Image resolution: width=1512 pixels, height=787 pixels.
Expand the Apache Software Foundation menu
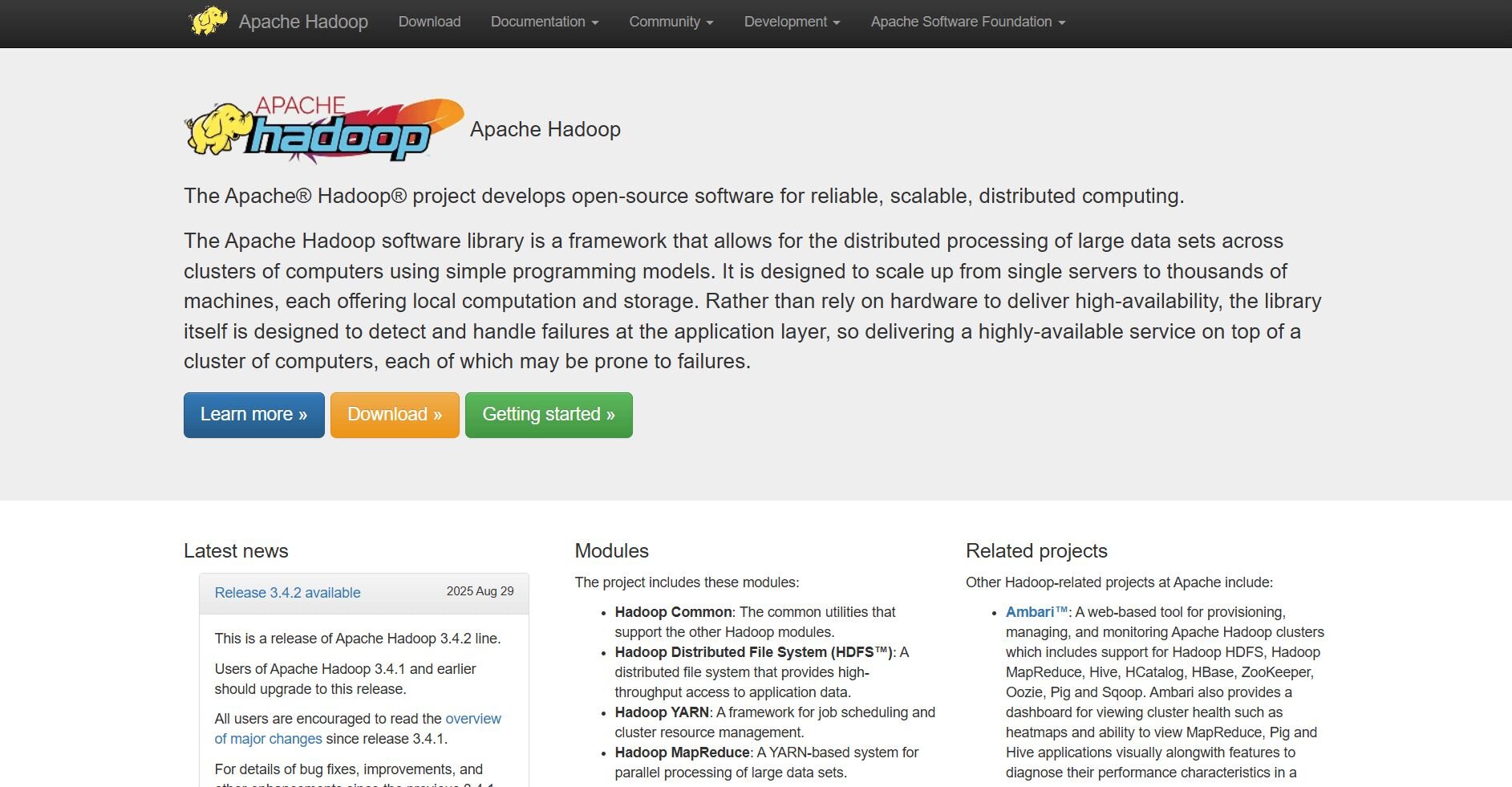967,22
